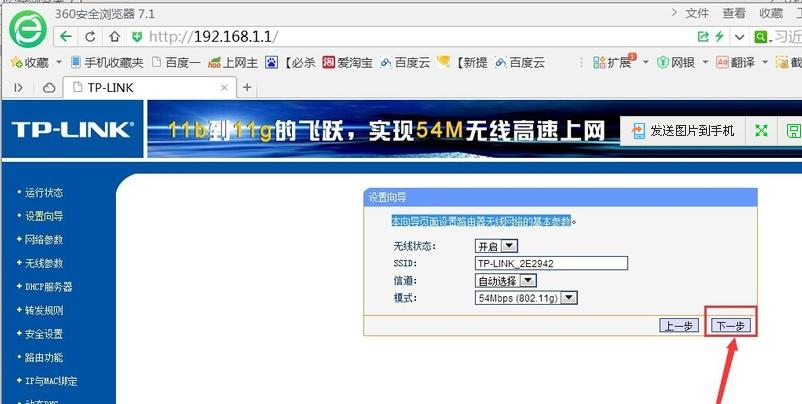Open 网络参数 in the router sidebar
The height and width of the screenshot is (404, 802).
[x=44, y=240]
